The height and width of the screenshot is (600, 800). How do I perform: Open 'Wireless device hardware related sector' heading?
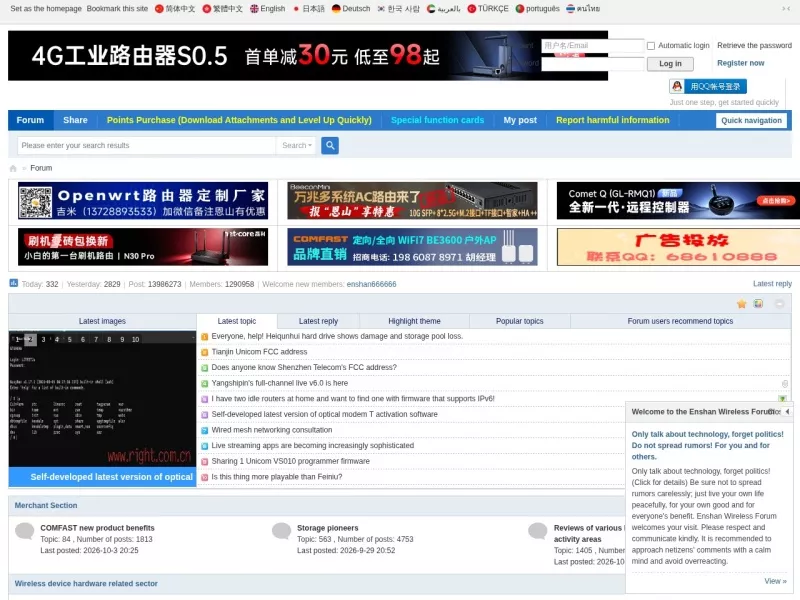click(x=86, y=584)
